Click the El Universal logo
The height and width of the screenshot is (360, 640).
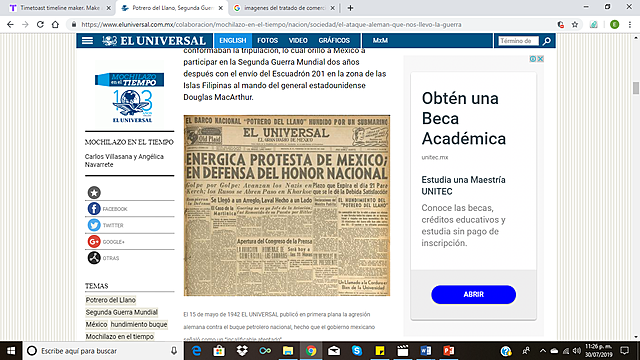pos(154,40)
